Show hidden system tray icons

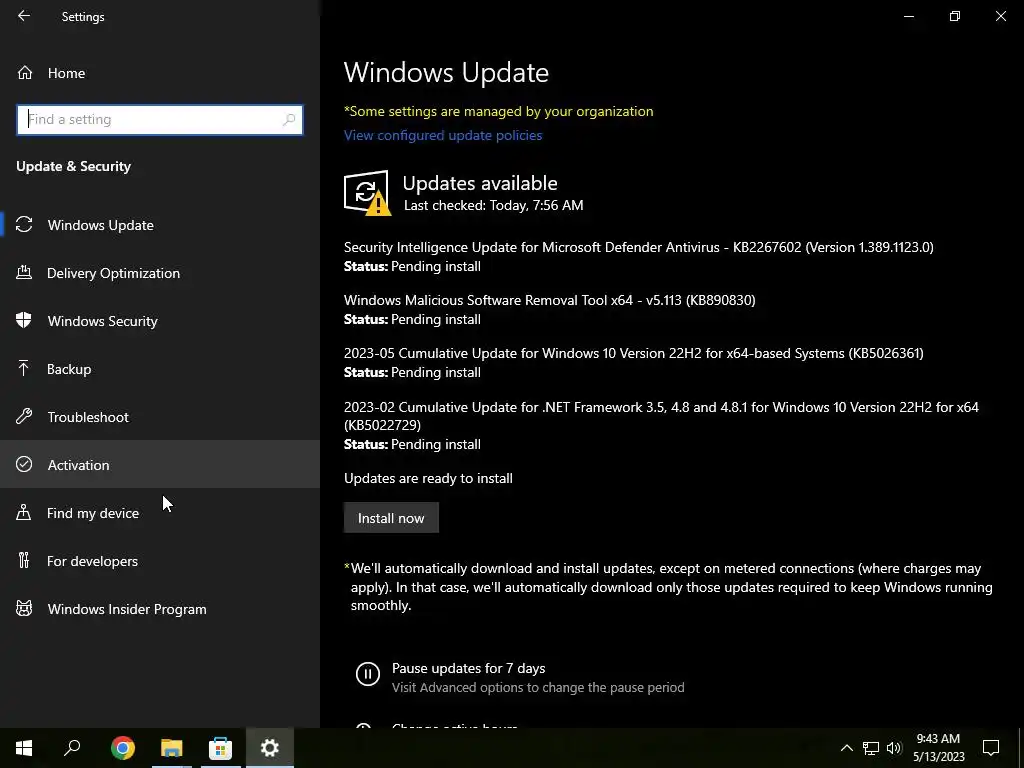pos(846,748)
